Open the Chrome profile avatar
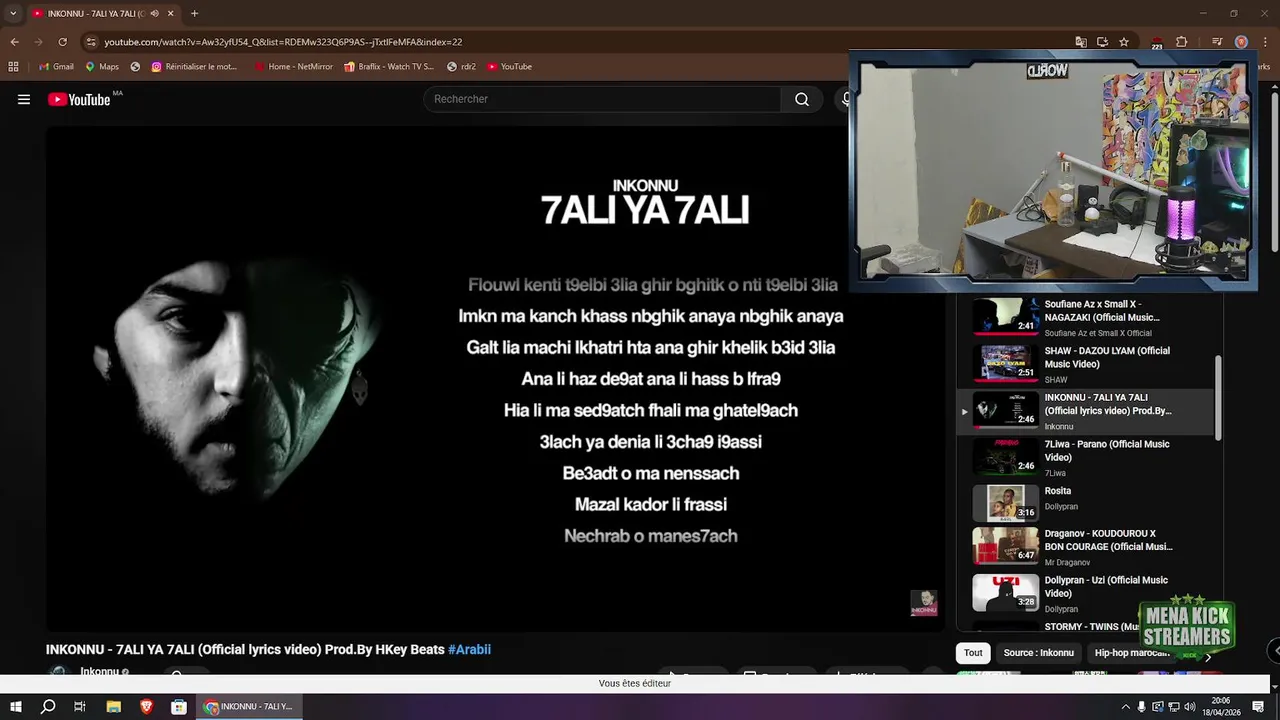The width and height of the screenshot is (1280, 720). 1241,42
